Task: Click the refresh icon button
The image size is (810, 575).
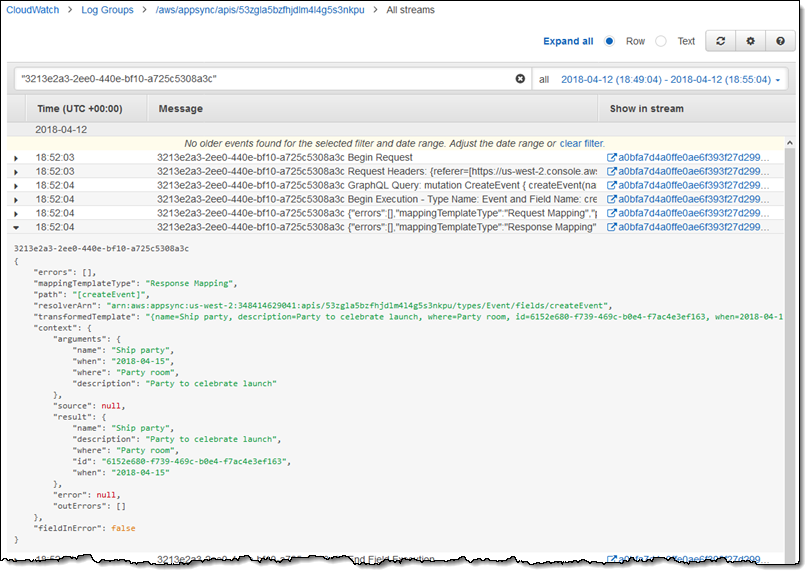Action: (720, 41)
